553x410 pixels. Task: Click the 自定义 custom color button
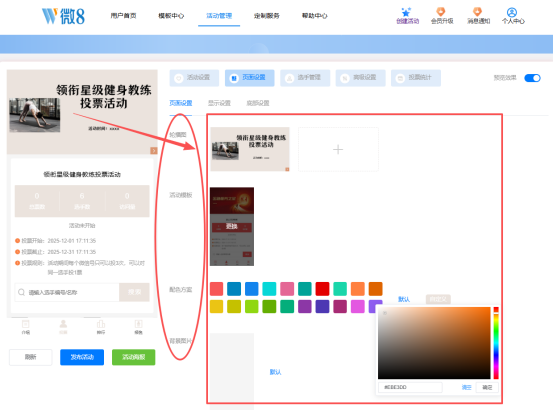click(x=438, y=299)
